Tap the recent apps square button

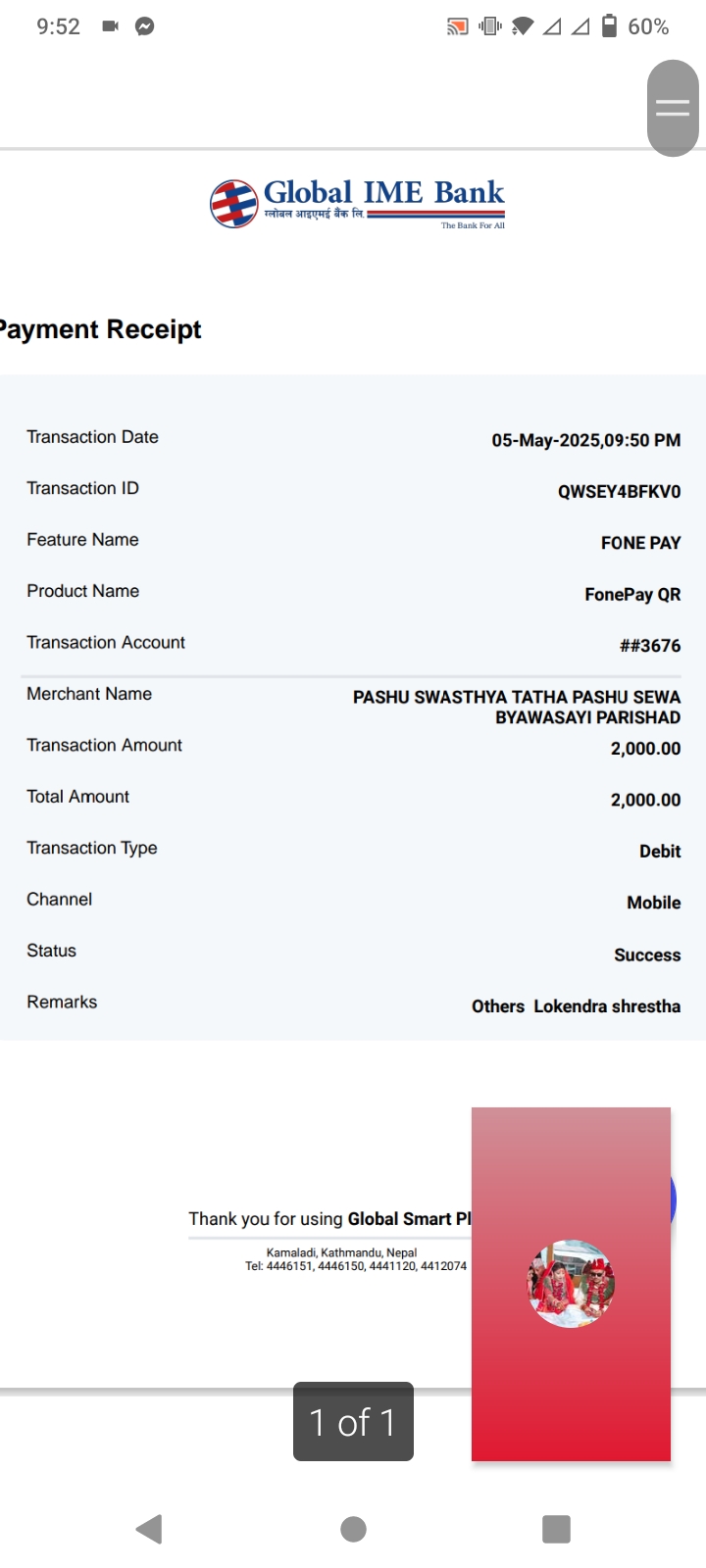[x=556, y=1529]
